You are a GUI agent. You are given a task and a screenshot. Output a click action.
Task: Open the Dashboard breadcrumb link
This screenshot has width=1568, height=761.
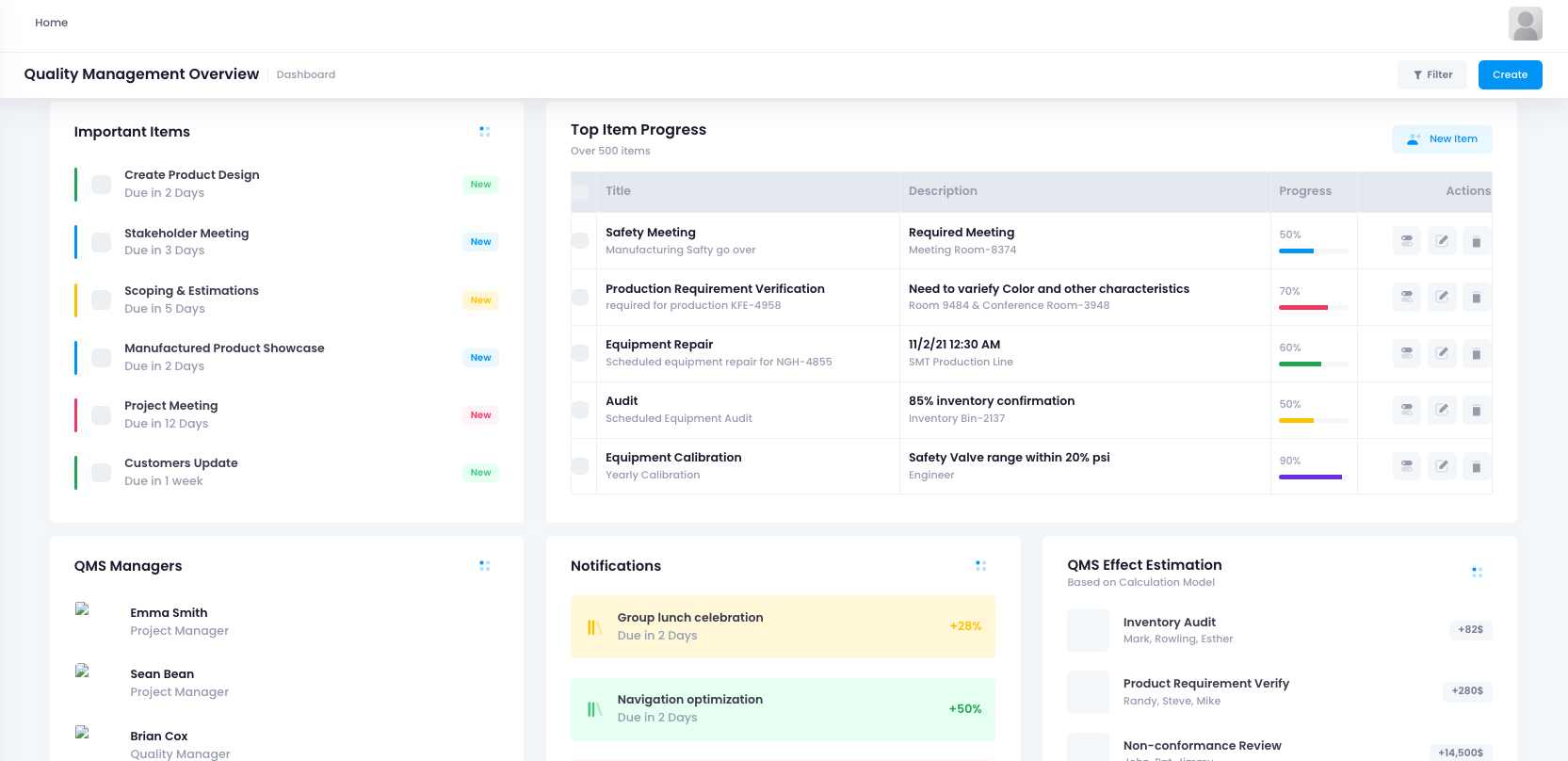point(305,74)
